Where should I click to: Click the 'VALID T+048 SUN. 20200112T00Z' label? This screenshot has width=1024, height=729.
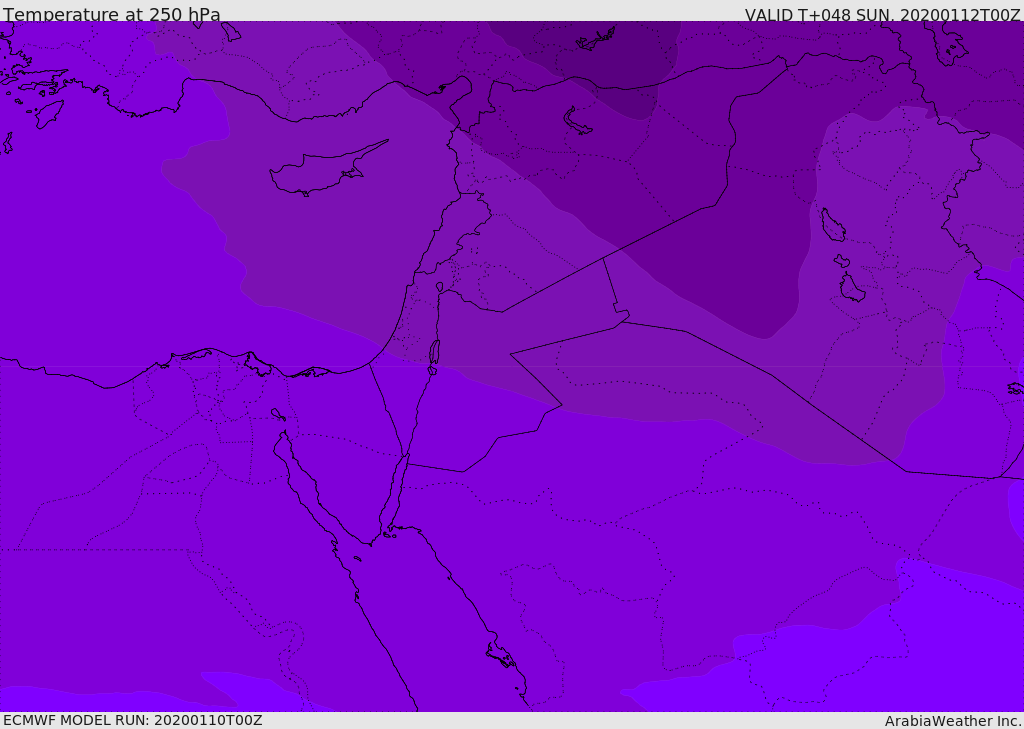882,15
